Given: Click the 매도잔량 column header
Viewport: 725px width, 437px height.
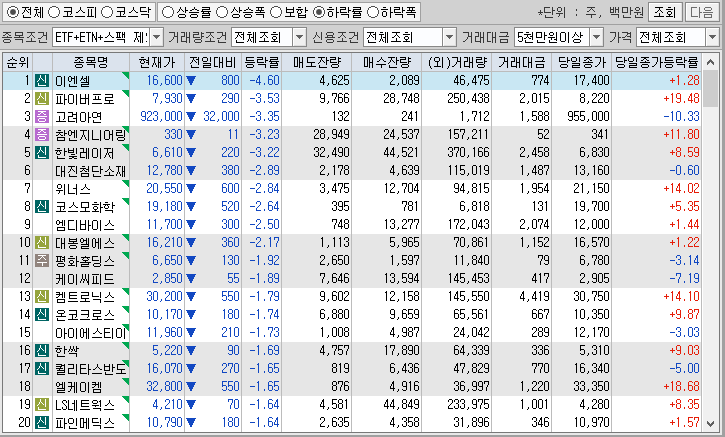Looking at the screenshot, I should pyautogui.click(x=317, y=62).
